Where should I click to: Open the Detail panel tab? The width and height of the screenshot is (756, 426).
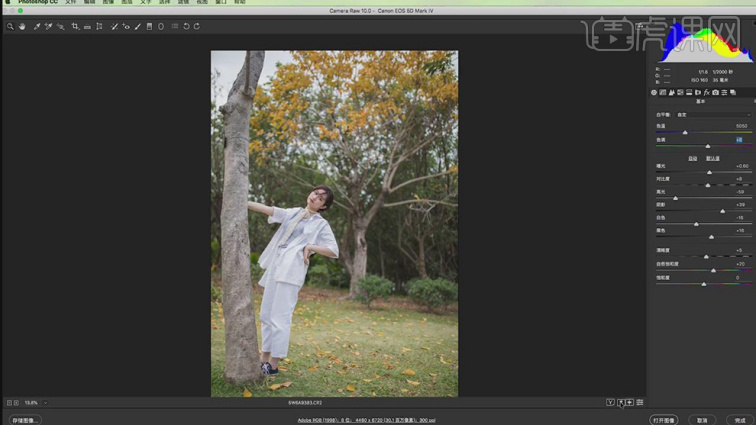[x=672, y=93]
